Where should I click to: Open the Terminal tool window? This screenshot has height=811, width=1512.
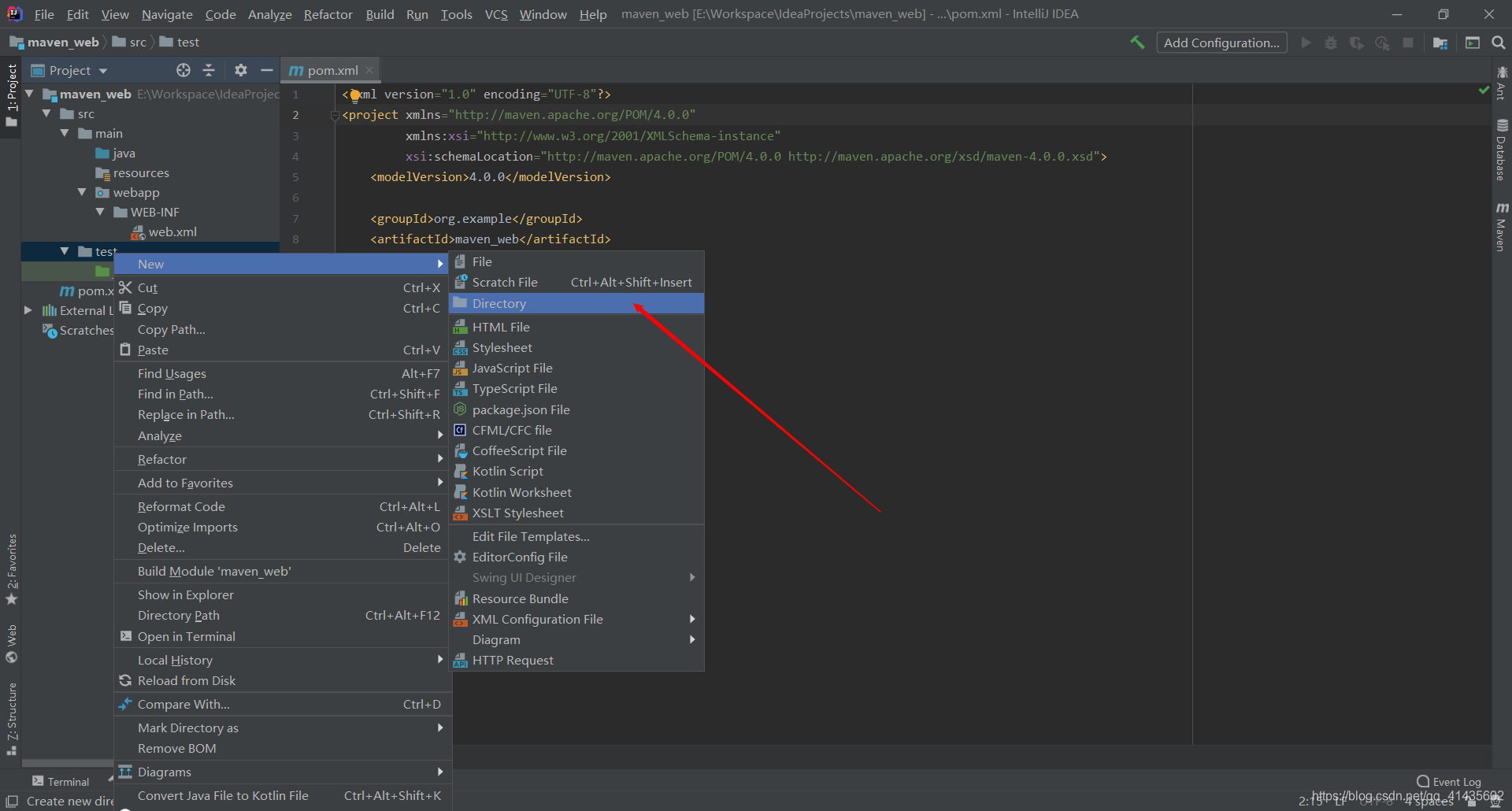point(61,781)
